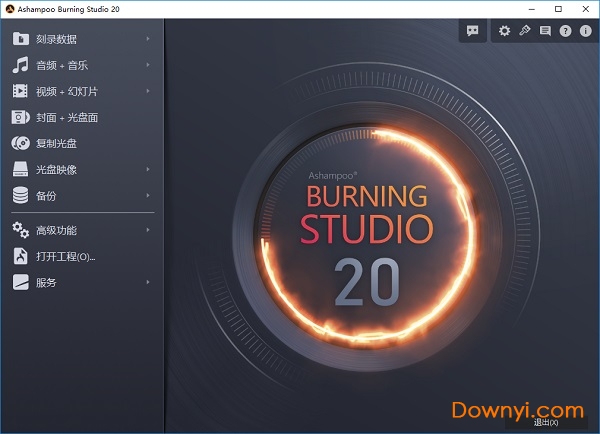
Task: Select the 封面 + 光盘面 menu item
Action: point(82,117)
